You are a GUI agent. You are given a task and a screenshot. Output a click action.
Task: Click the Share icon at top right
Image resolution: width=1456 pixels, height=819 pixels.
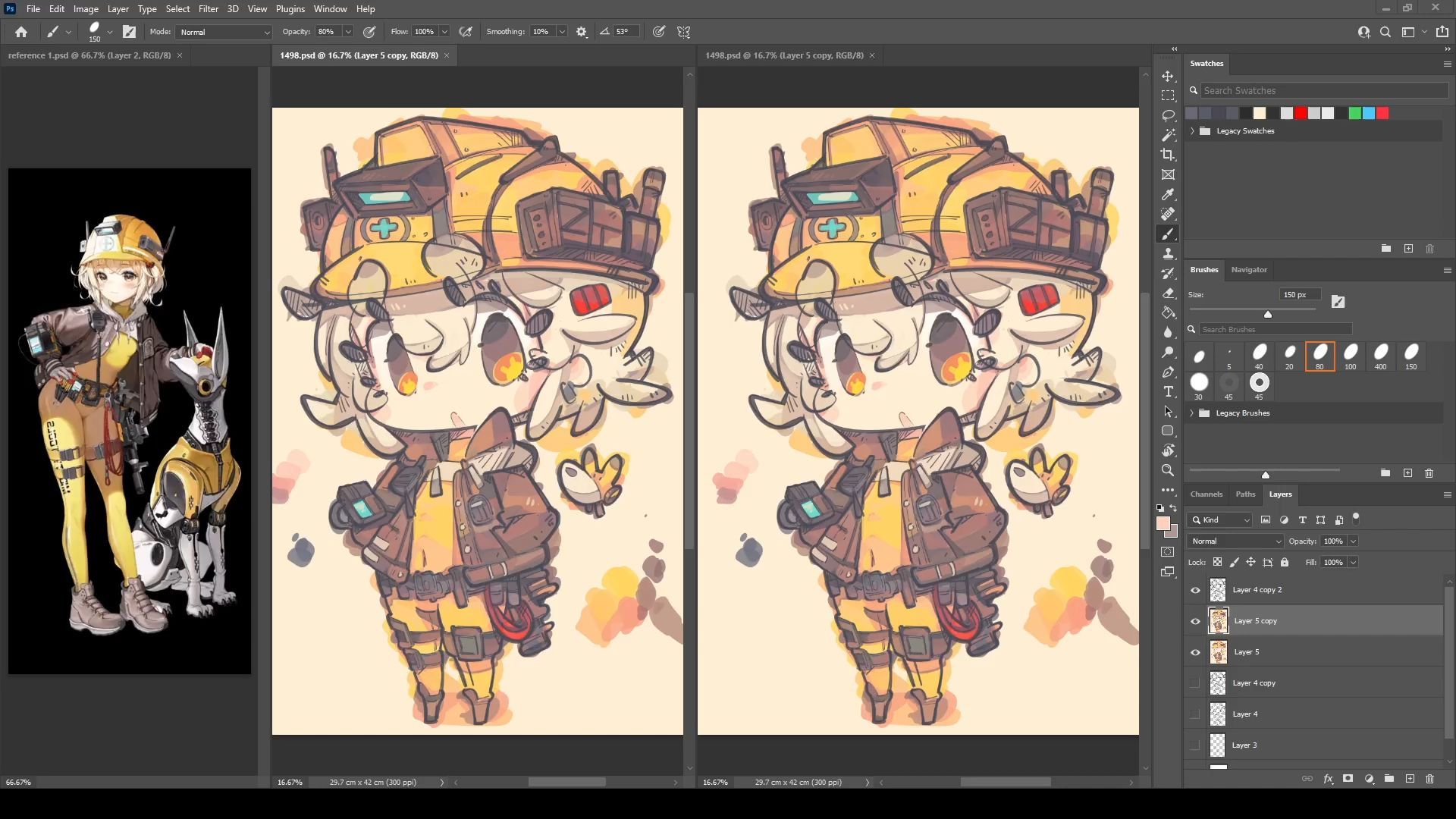(x=1442, y=32)
